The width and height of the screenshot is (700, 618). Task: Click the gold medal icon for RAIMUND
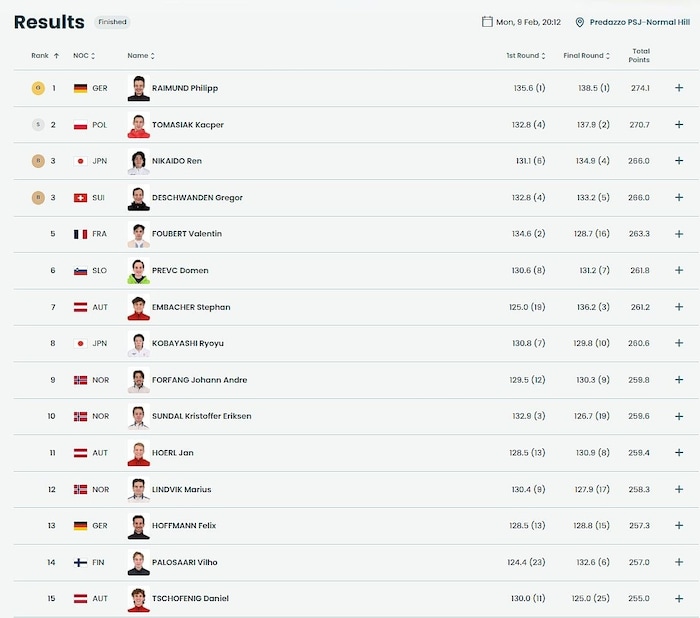[38, 88]
